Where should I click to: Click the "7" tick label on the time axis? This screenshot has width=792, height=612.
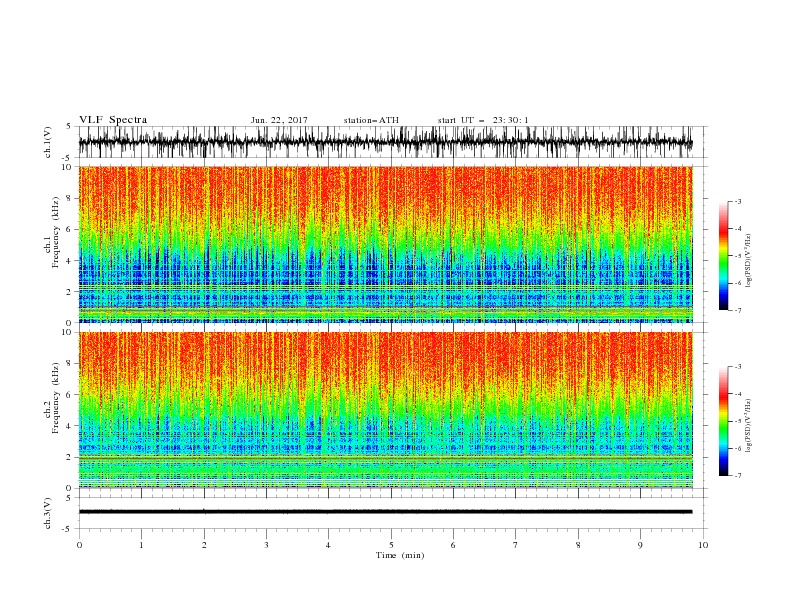(x=516, y=545)
